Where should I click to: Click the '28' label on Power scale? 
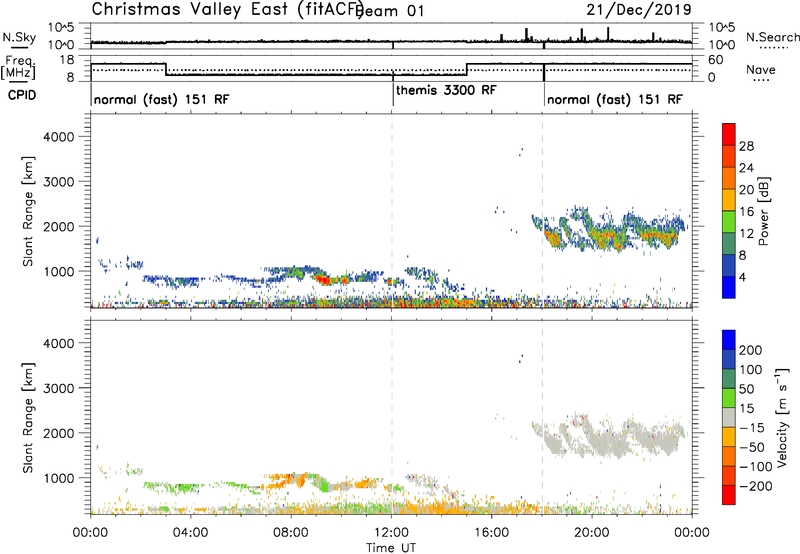746,146
